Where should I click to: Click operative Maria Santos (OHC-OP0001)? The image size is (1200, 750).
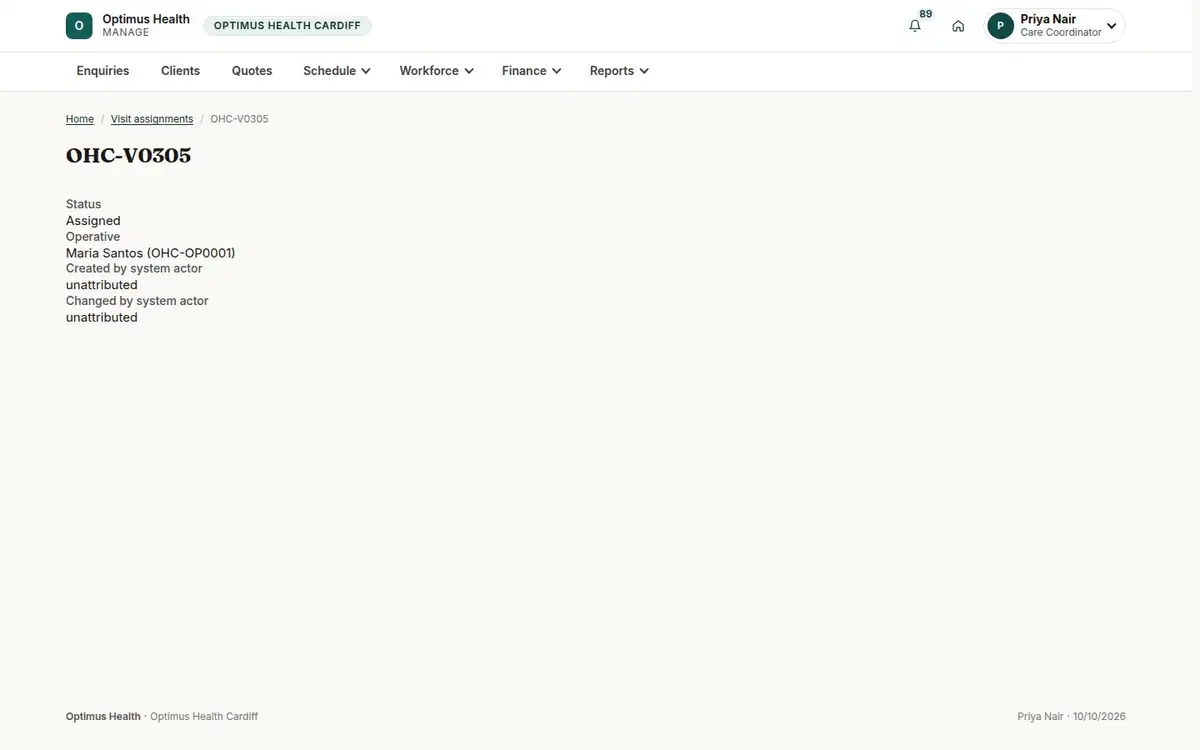tap(151, 253)
